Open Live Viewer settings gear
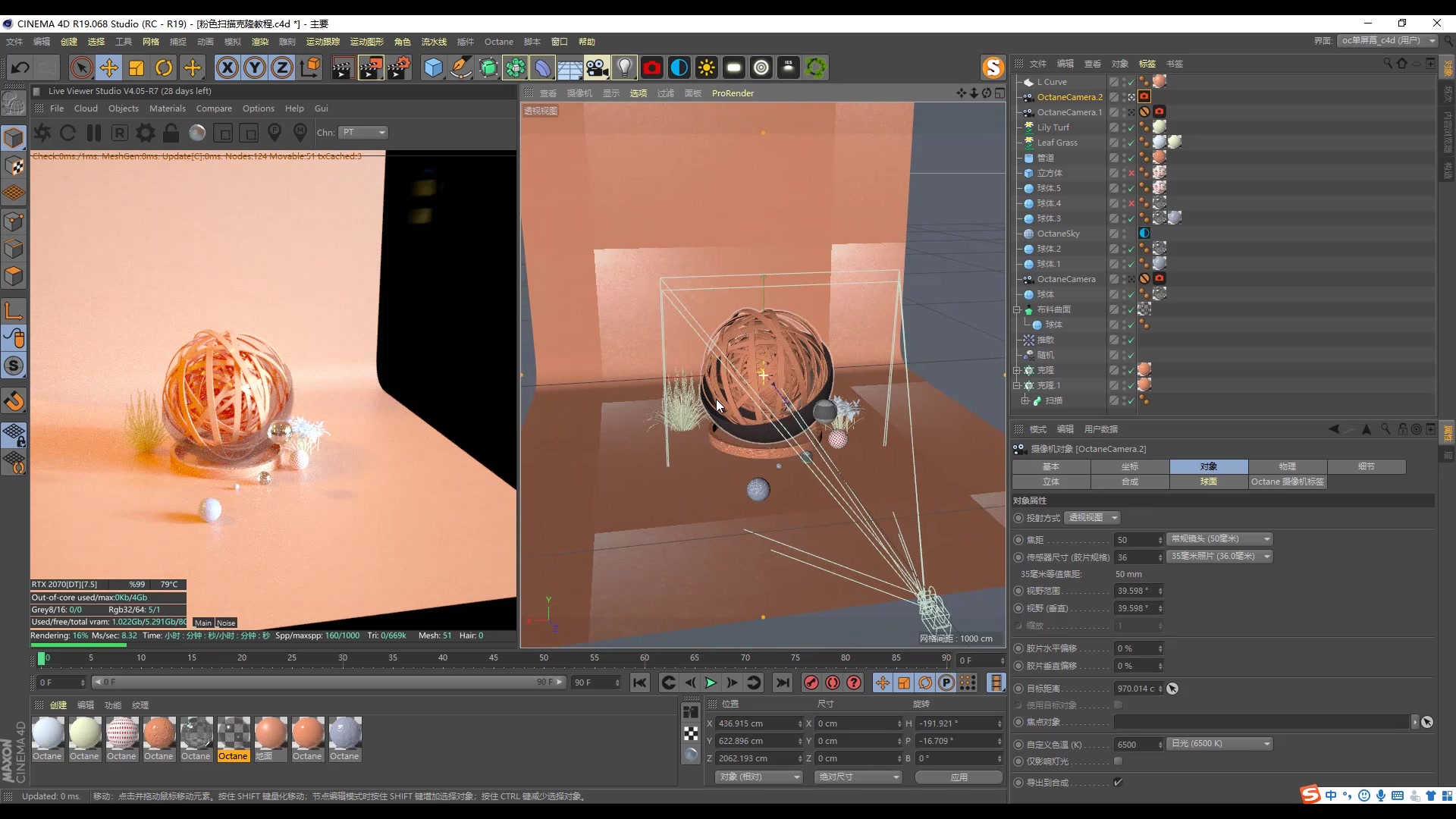This screenshot has height=819, width=1456. click(145, 133)
